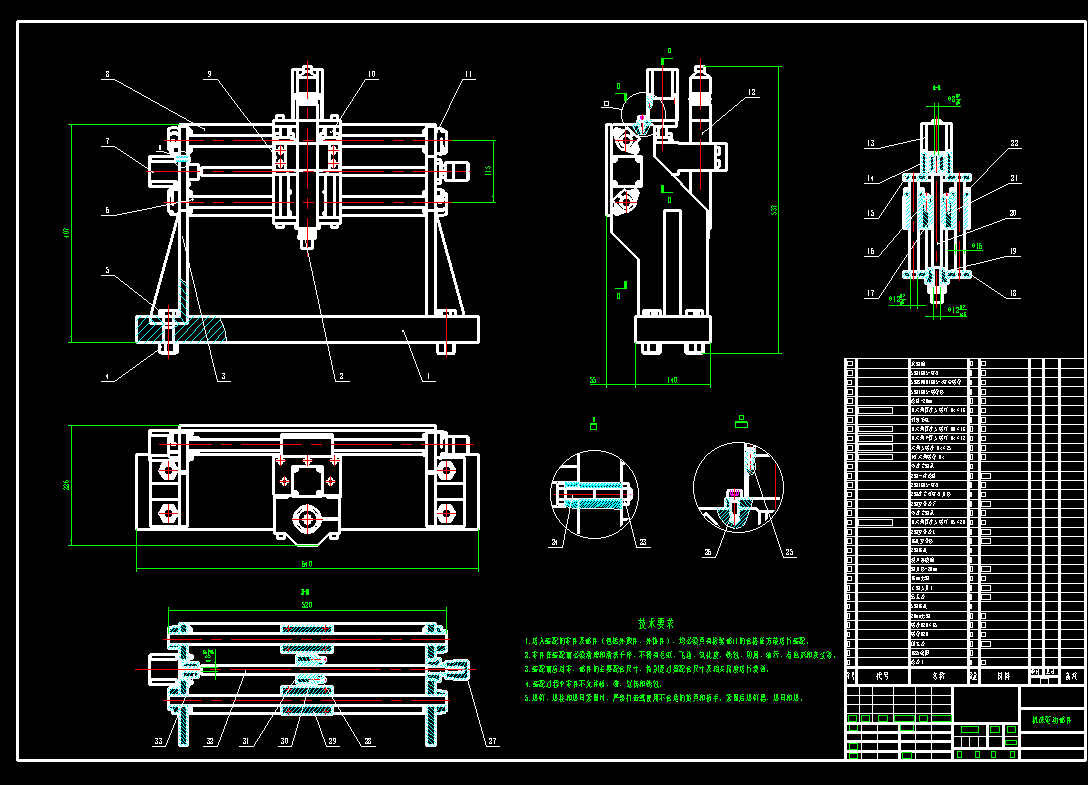The image size is (1088, 785).
Task: Select the 520 dimension above the section view
Action: click(x=307, y=605)
